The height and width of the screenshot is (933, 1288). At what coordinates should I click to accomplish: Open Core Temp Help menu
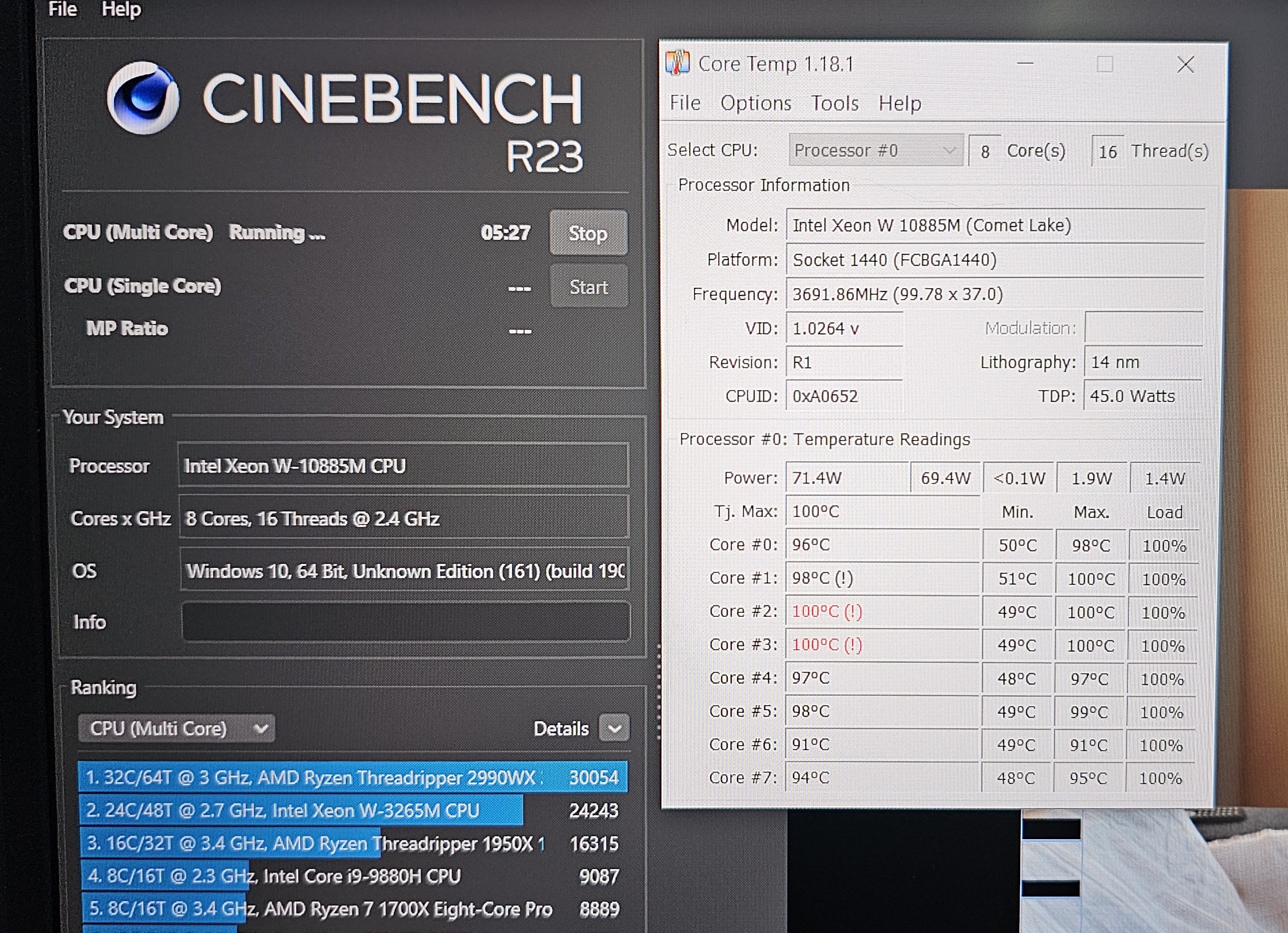[900, 103]
